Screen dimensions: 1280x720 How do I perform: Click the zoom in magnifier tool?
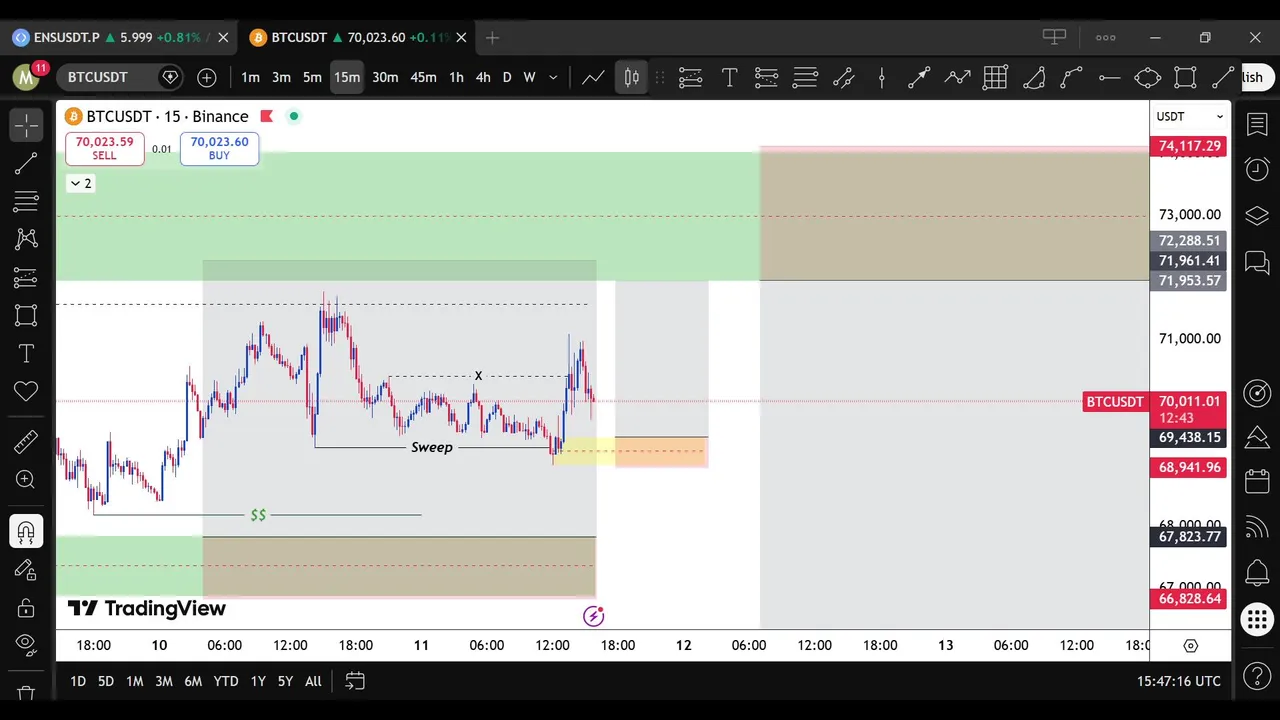[26, 480]
